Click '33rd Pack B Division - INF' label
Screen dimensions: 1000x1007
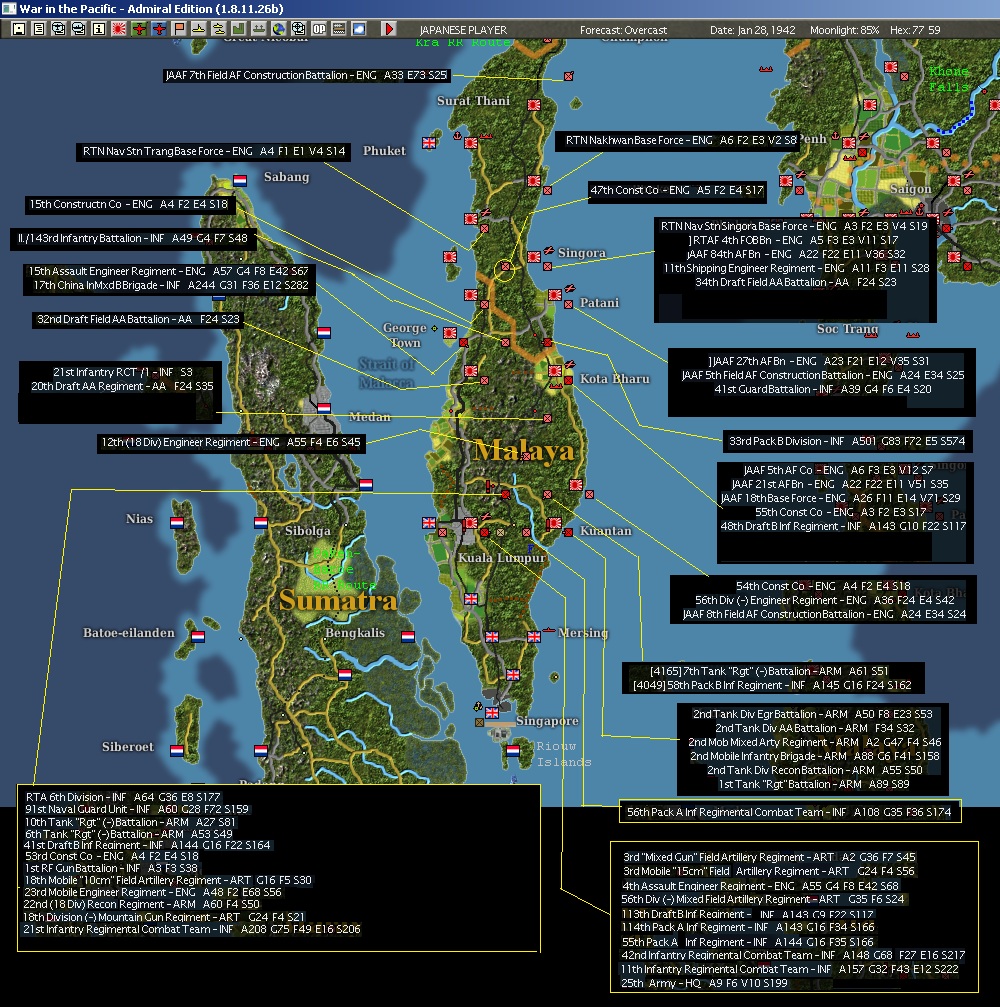click(846, 441)
